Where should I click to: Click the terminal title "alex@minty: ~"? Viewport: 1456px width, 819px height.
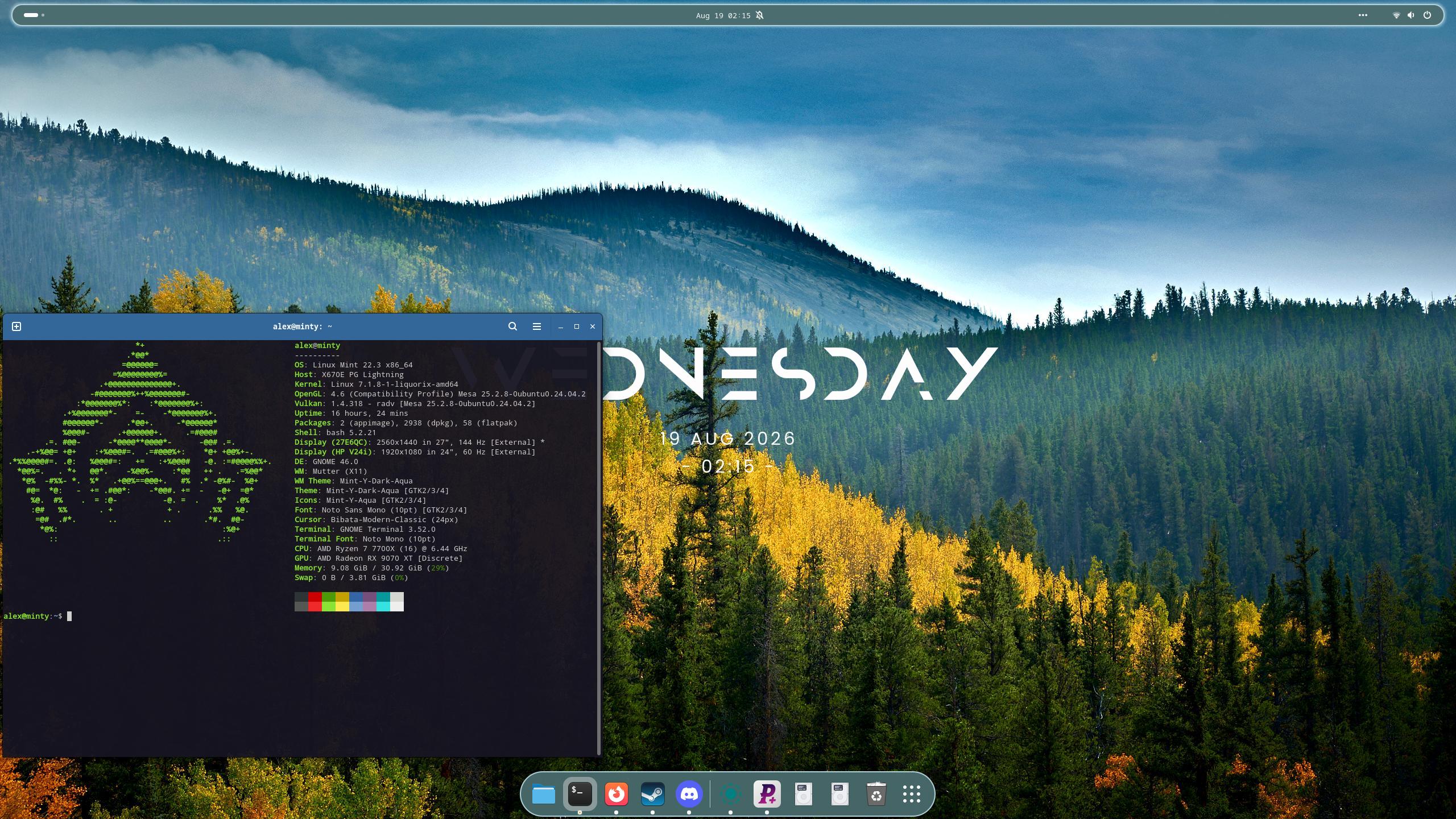click(303, 326)
